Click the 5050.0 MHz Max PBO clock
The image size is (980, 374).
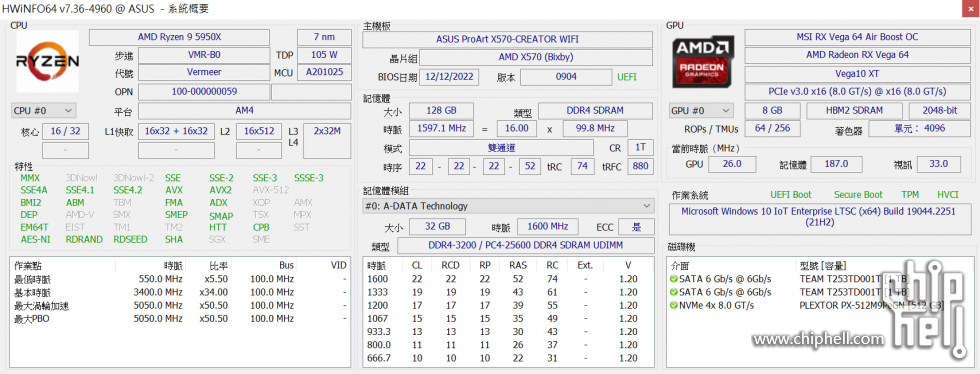point(158,319)
